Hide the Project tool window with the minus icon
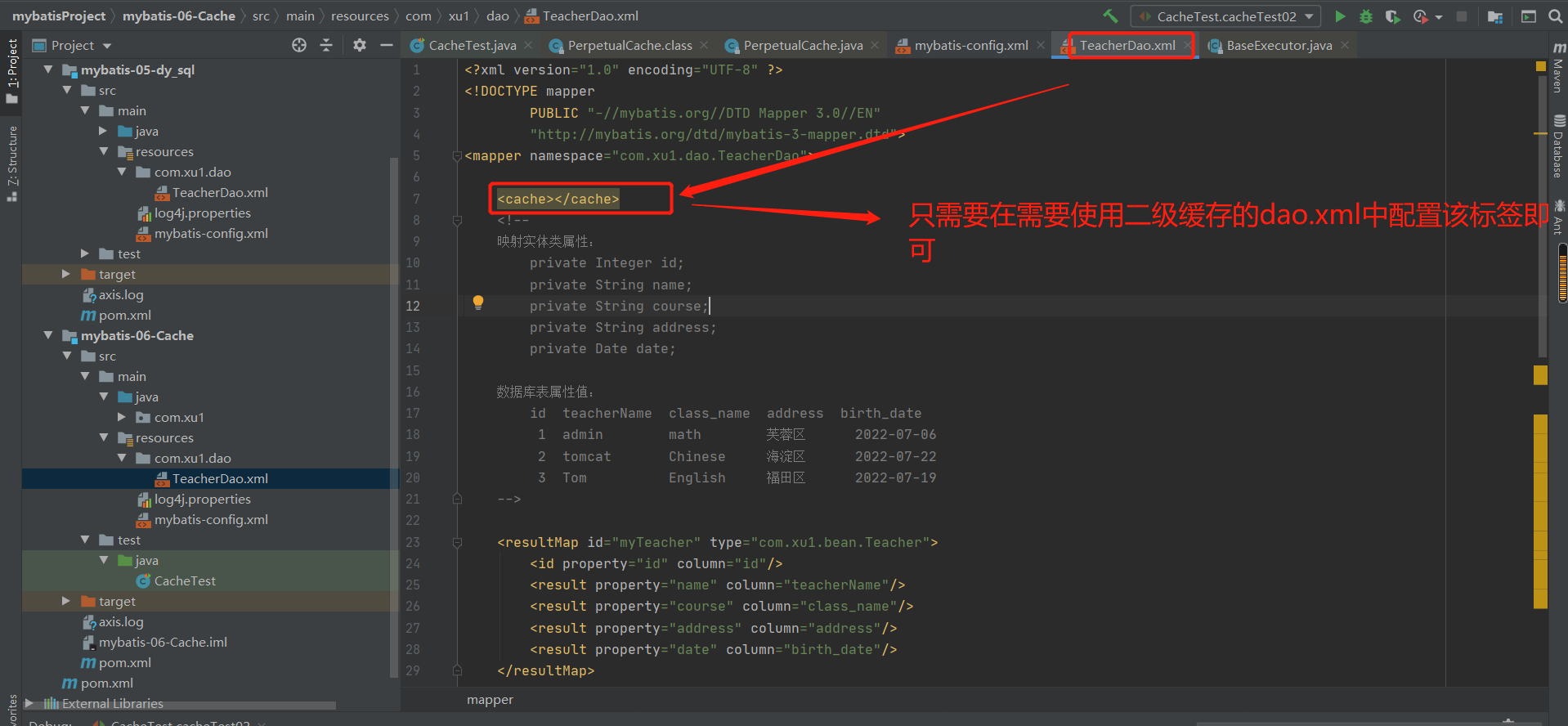Viewport: 1568px width, 726px height. 387,45
